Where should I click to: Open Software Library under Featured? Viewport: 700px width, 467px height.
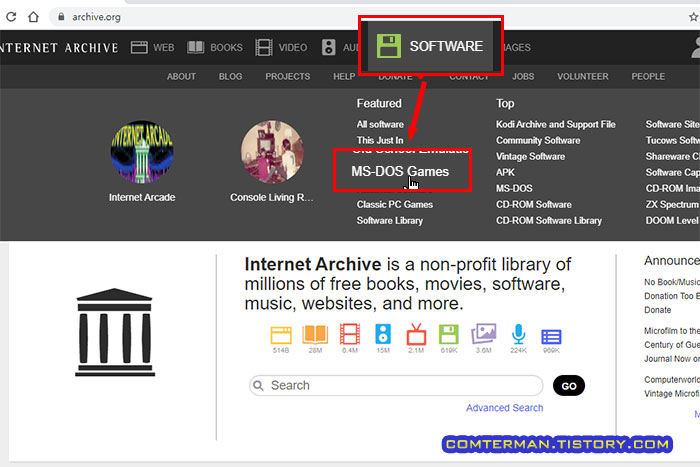[389, 221]
